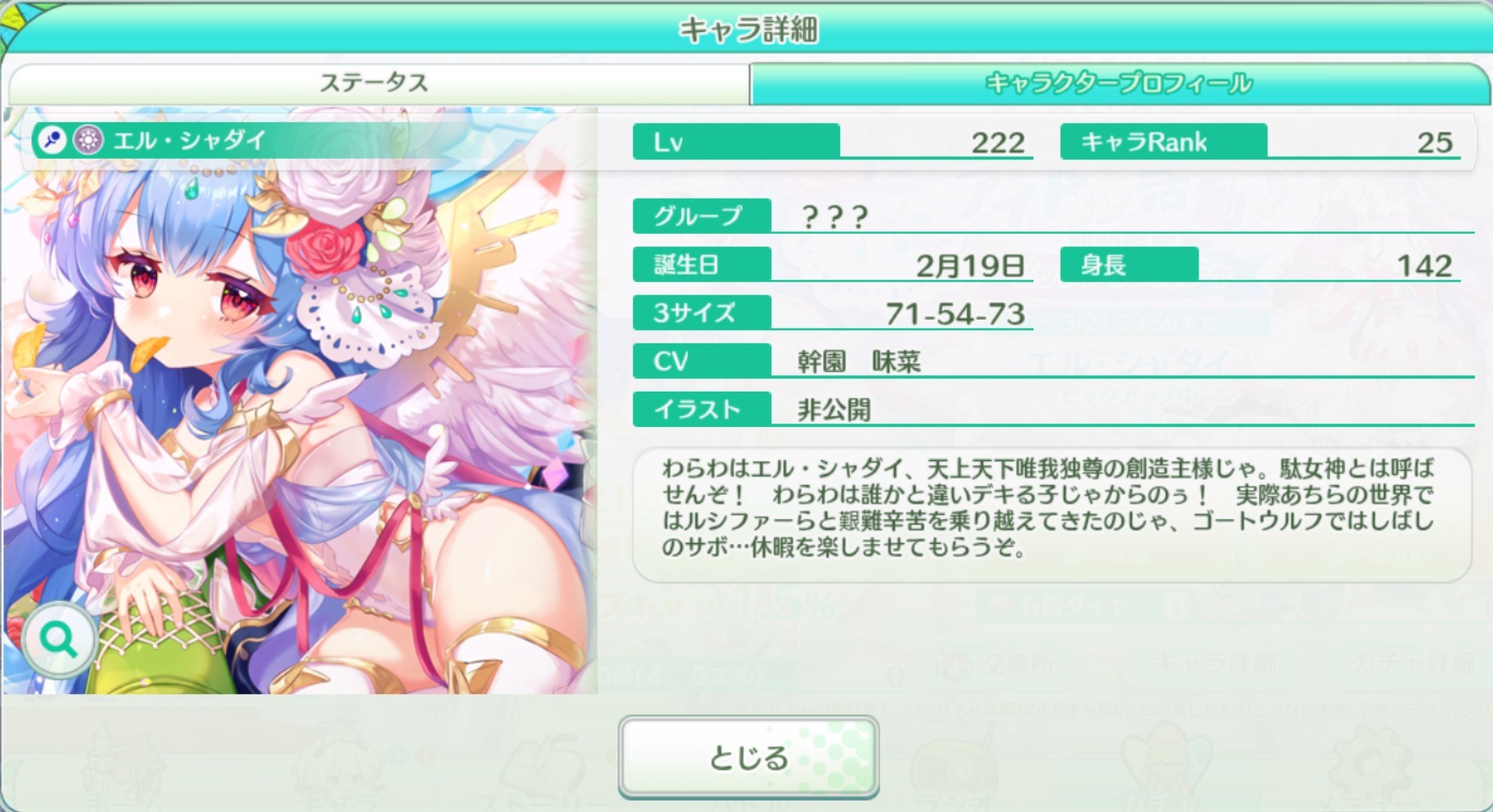The image size is (1493, 812).
Task: Click the CV 幹園 味菜 row
Action: pyautogui.click(x=1054, y=361)
